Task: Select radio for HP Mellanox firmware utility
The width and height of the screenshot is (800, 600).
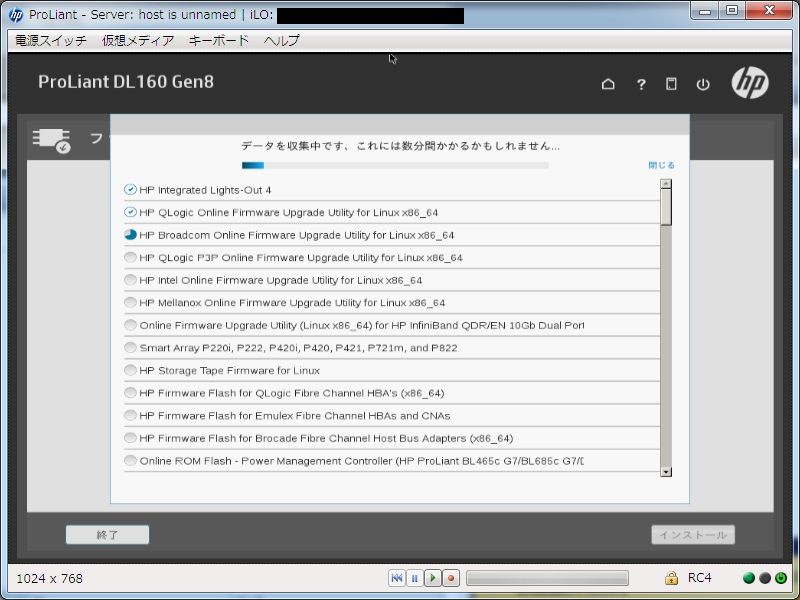Action: [130, 303]
